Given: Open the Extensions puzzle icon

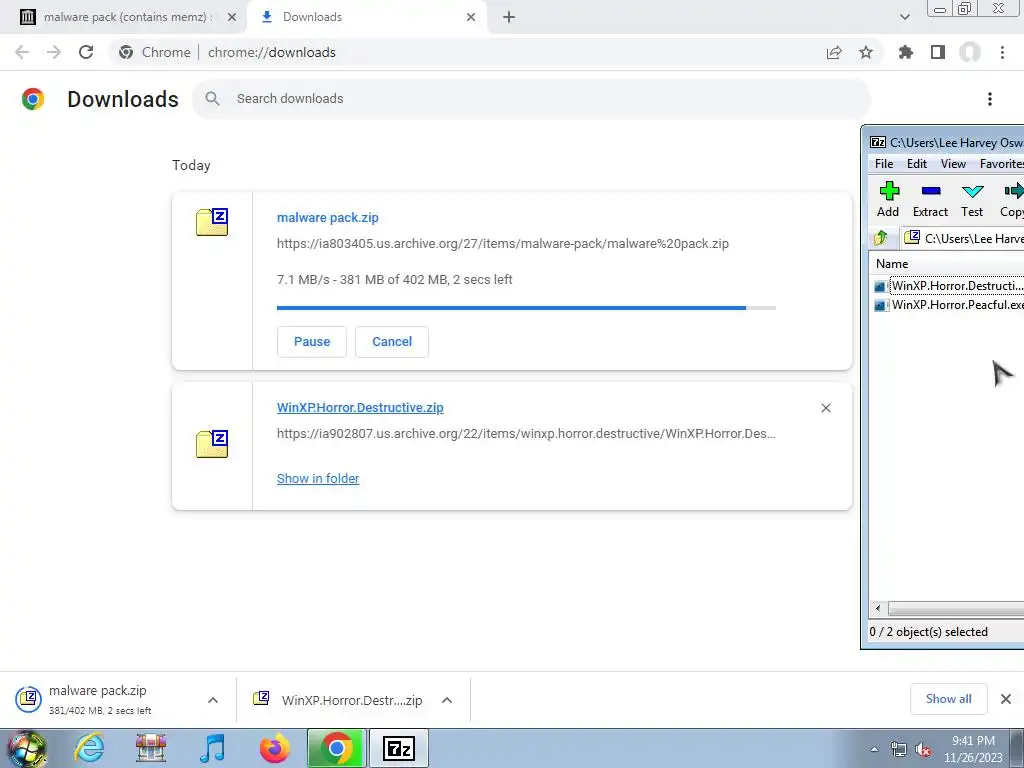Looking at the screenshot, I should [x=906, y=52].
